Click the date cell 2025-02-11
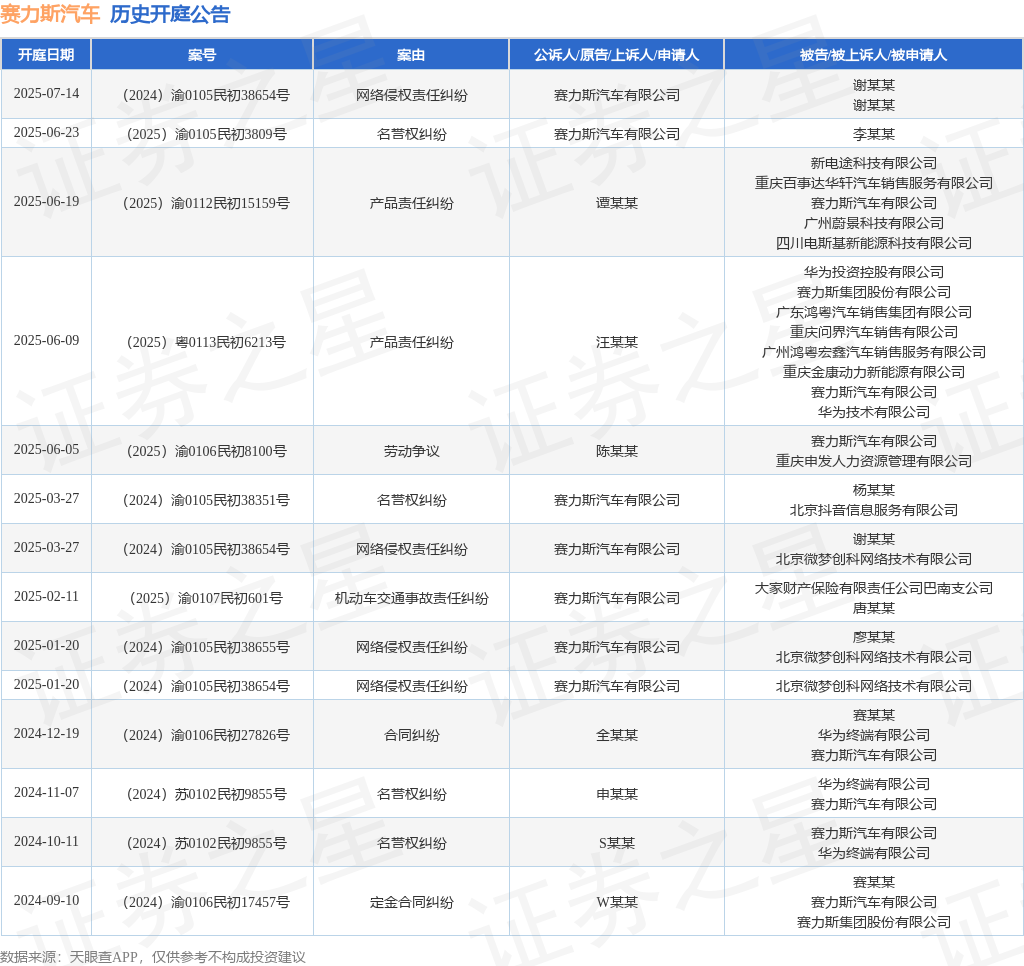The height and width of the screenshot is (966, 1024). pyautogui.click(x=46, y=596)
